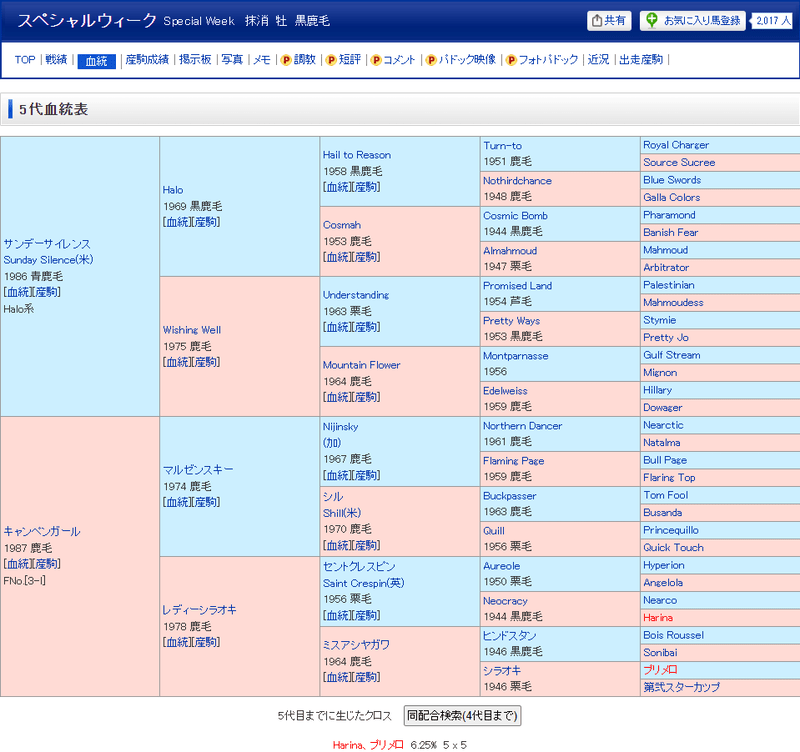This screenshot has height=752, width=800.
Task: Click the Mountain Flower link
Action: [361, 365]
